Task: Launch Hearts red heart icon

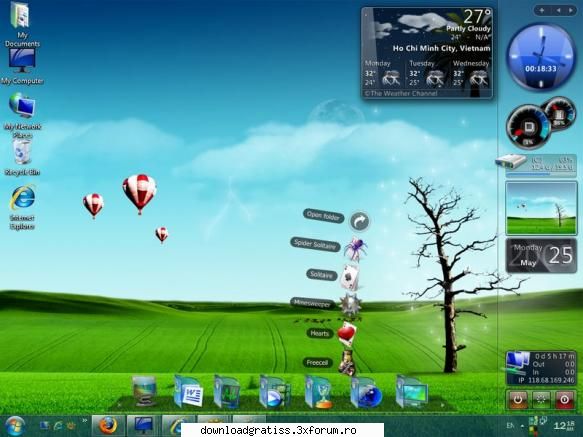Action: (347, 333)
